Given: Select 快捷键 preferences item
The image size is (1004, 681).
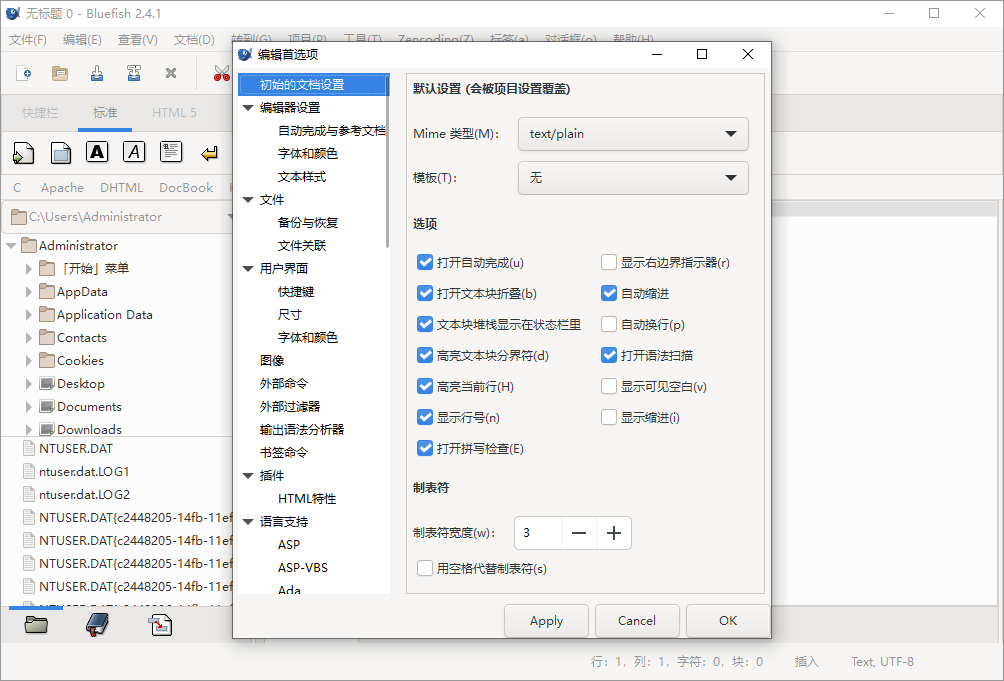Looking at the screenshot, I should [296, 292].
